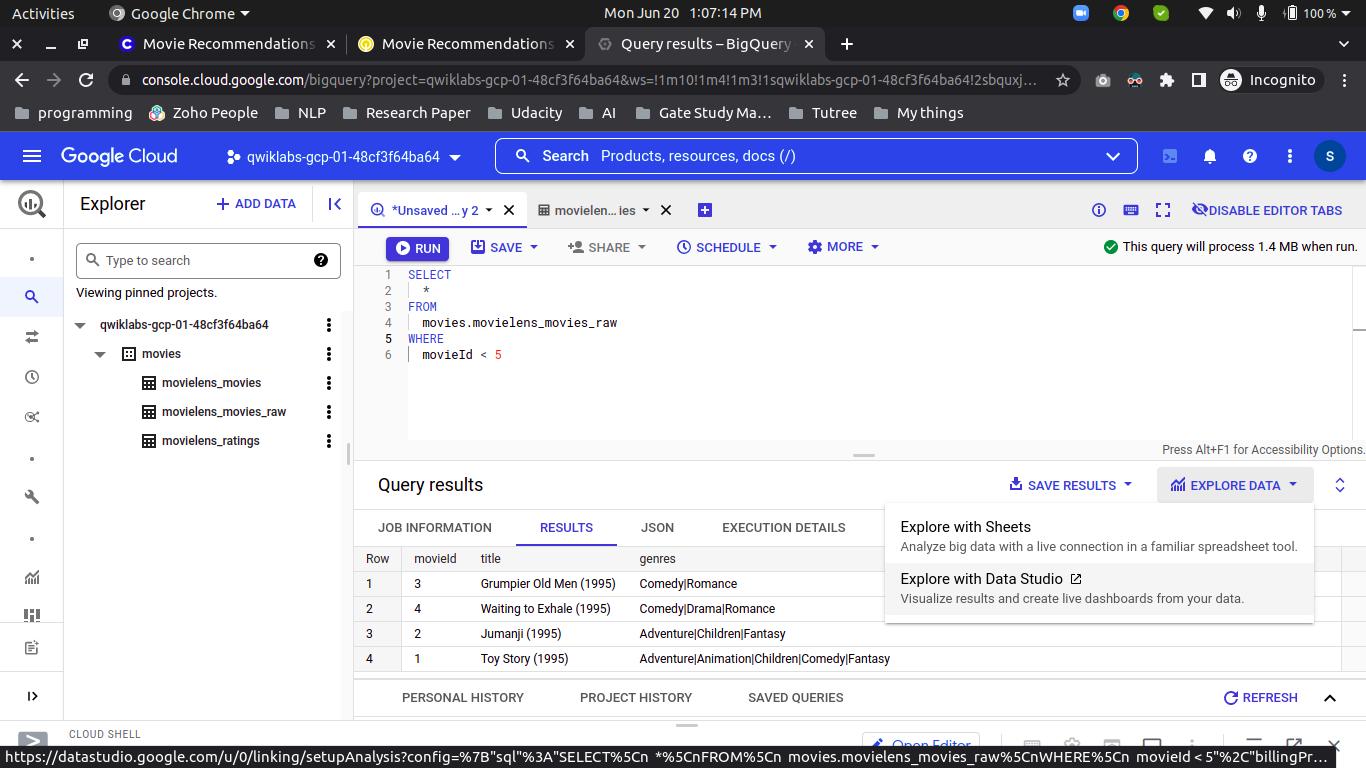
Task: Reload the page in Chrome
Action: coord(86,80)
